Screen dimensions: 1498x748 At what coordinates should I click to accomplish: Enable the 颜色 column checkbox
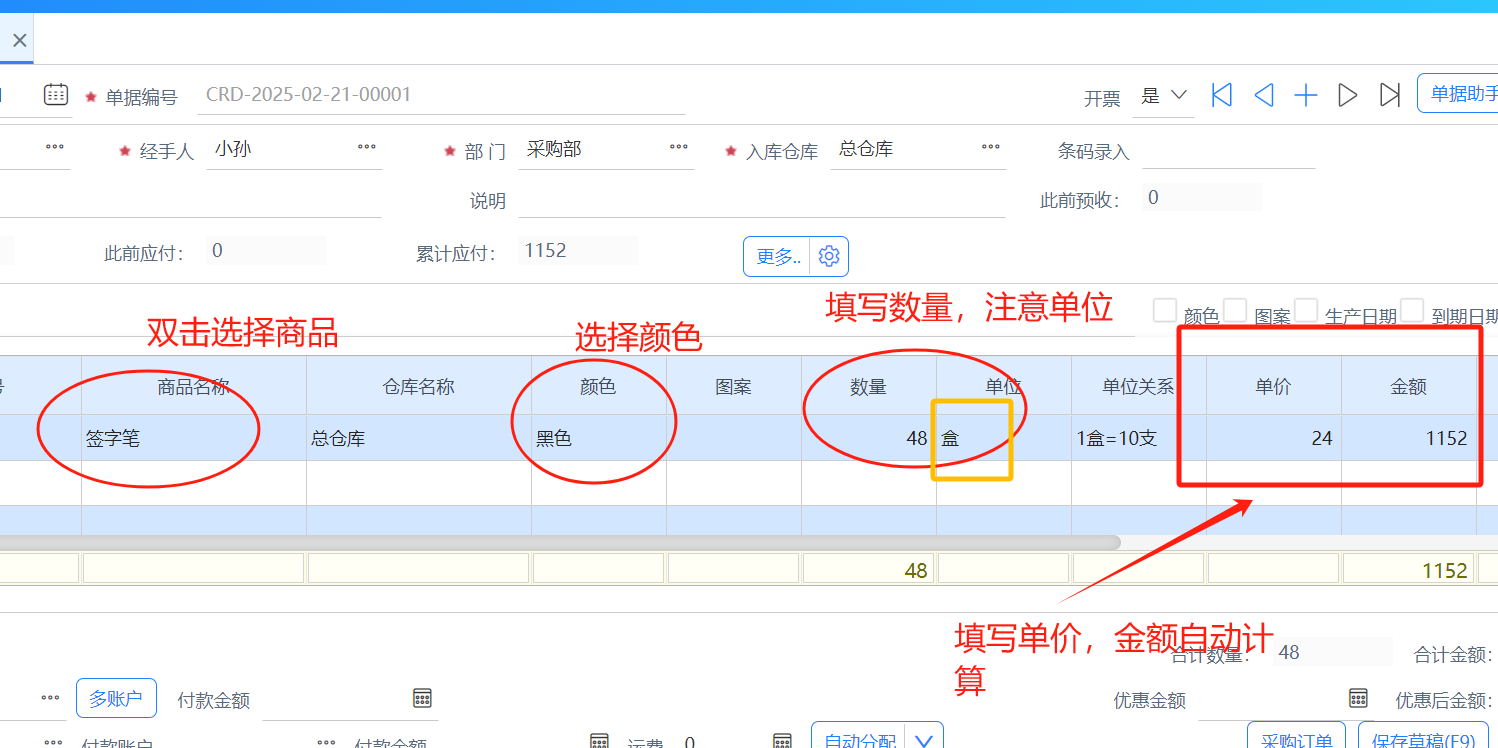pyautogui.click(x=1164, y=311)
